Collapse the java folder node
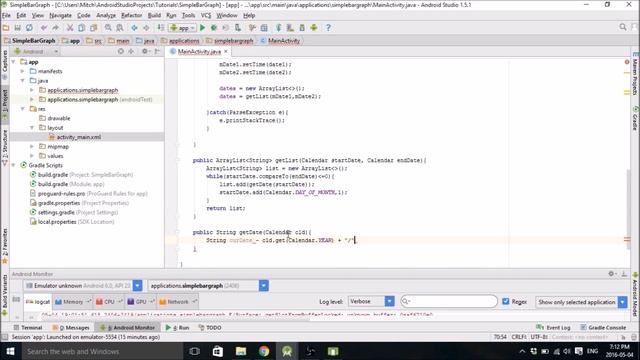Image resolution: width=640 pixels, height=360 pixels. point(23,81)
